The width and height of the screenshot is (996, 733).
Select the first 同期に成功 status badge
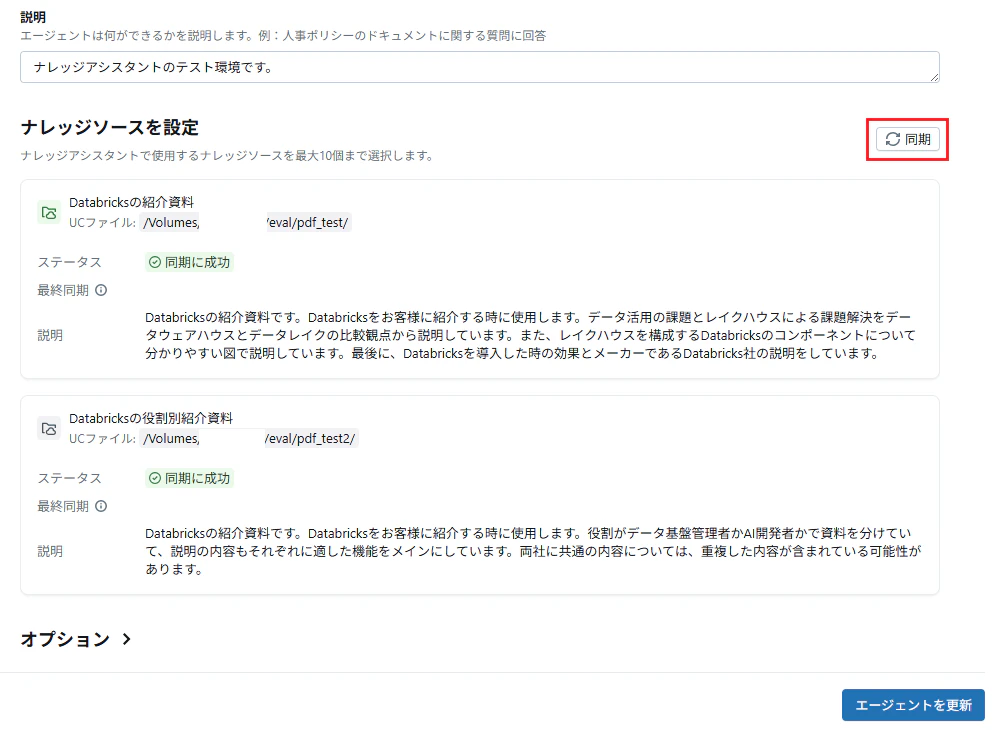(x=189, y=262)
